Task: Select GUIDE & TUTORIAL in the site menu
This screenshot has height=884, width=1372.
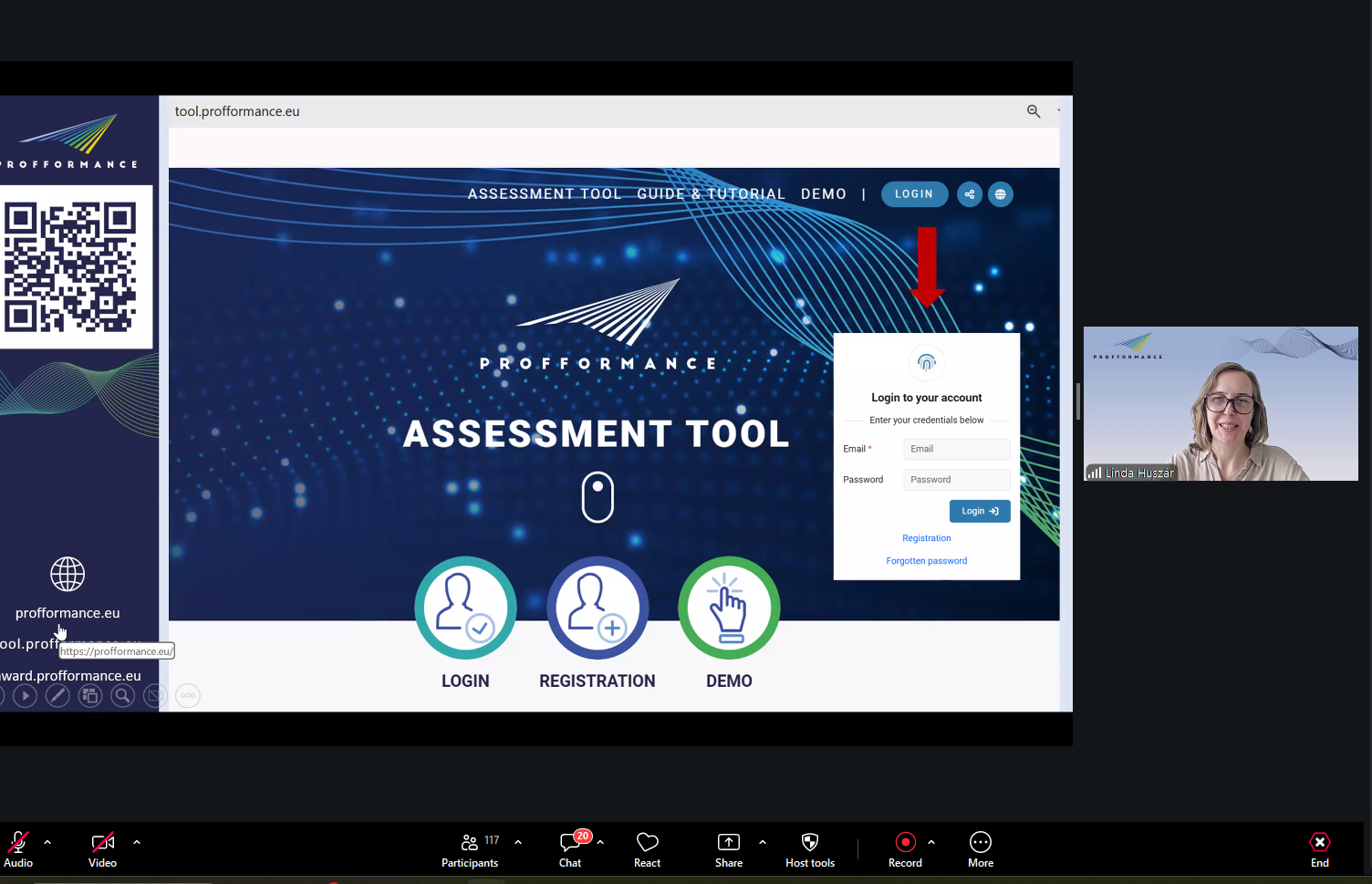Action: pos(711,194)
